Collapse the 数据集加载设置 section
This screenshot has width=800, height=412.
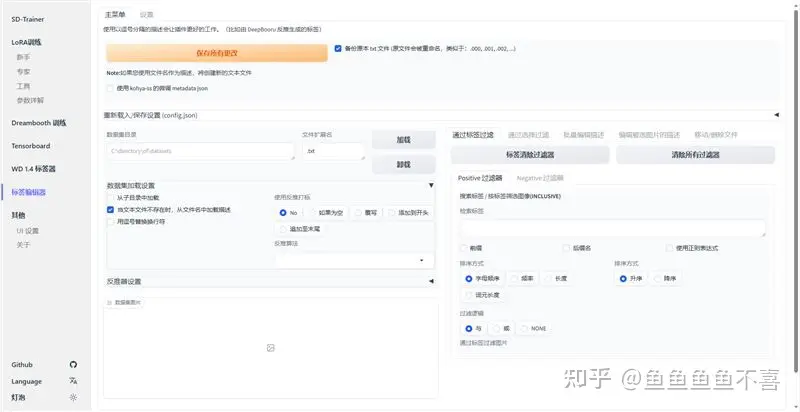pyautogui.click(x=431, y=185)
